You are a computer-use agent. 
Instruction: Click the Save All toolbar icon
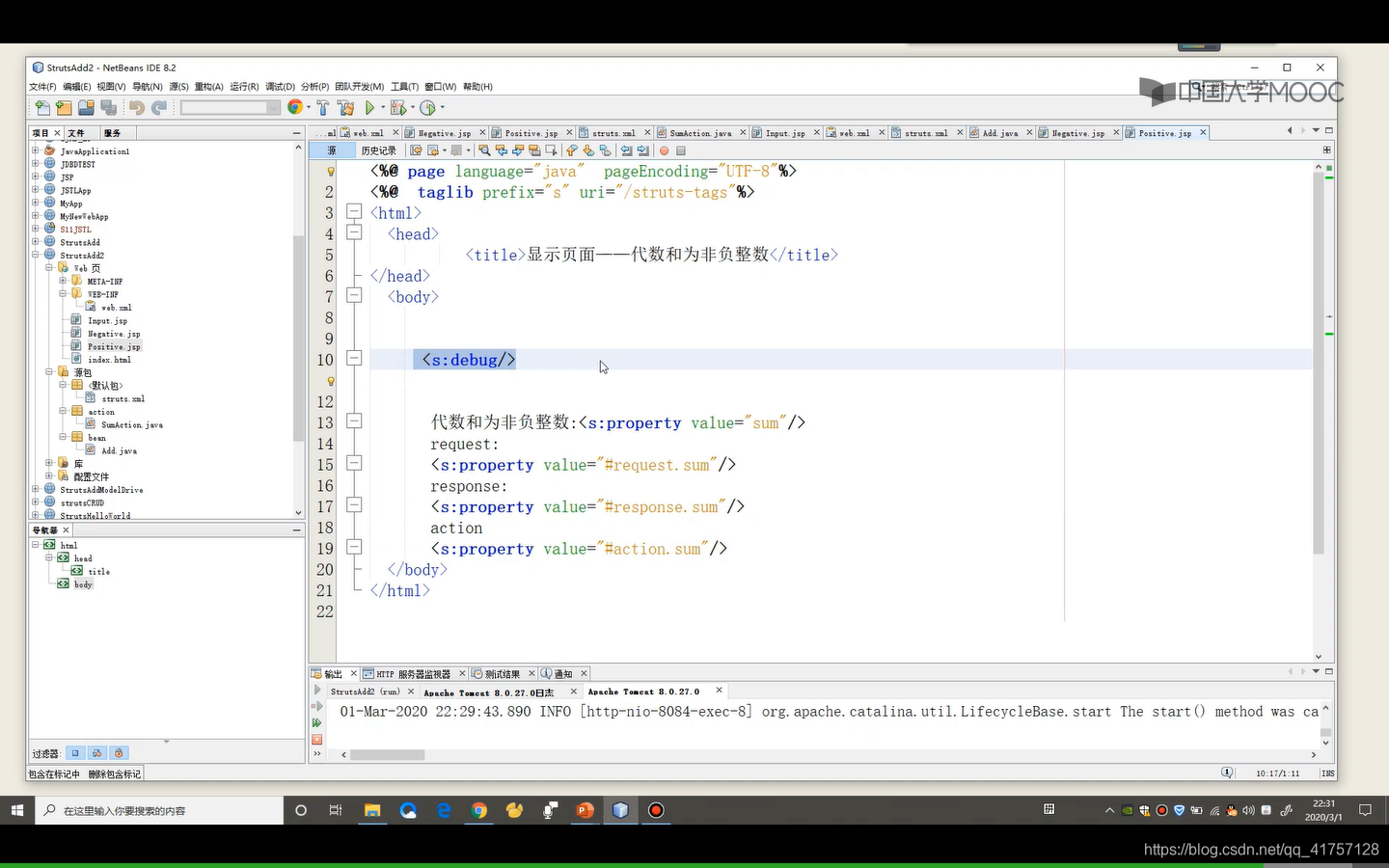click(108, 108)
